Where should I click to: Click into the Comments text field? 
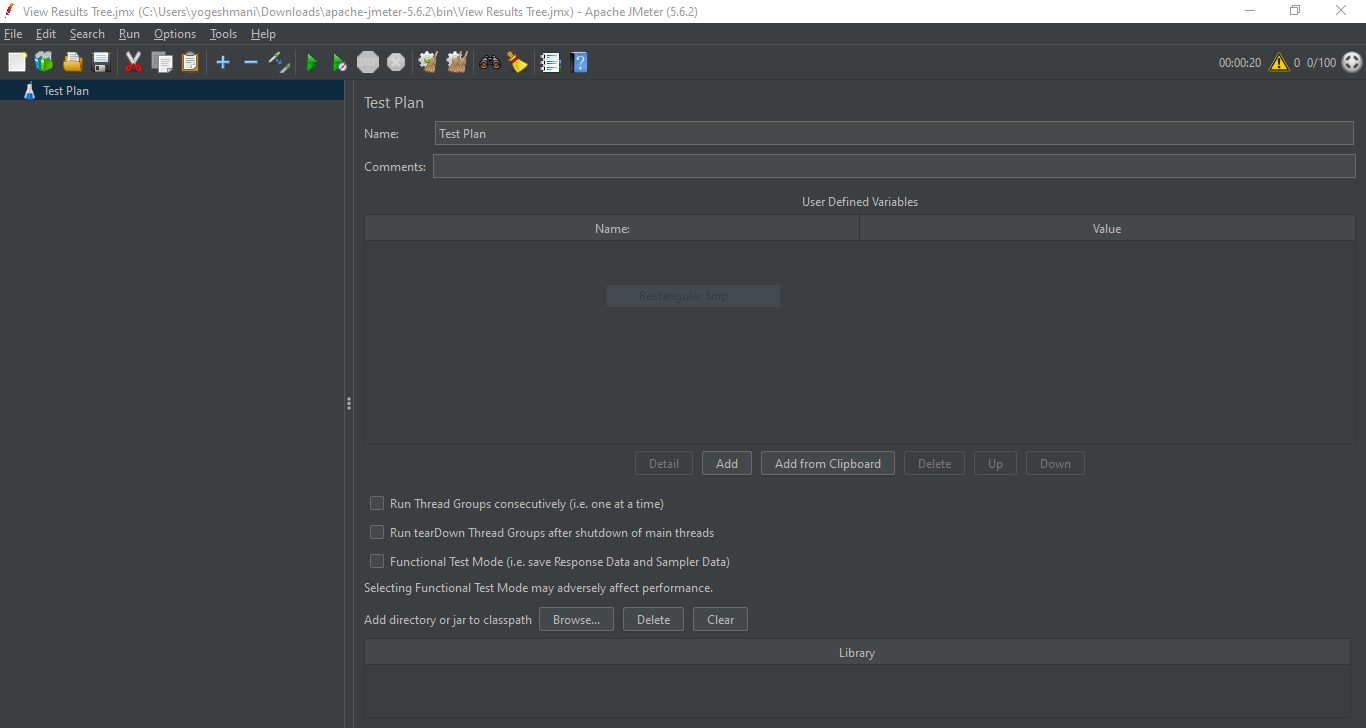coord(893,167)
